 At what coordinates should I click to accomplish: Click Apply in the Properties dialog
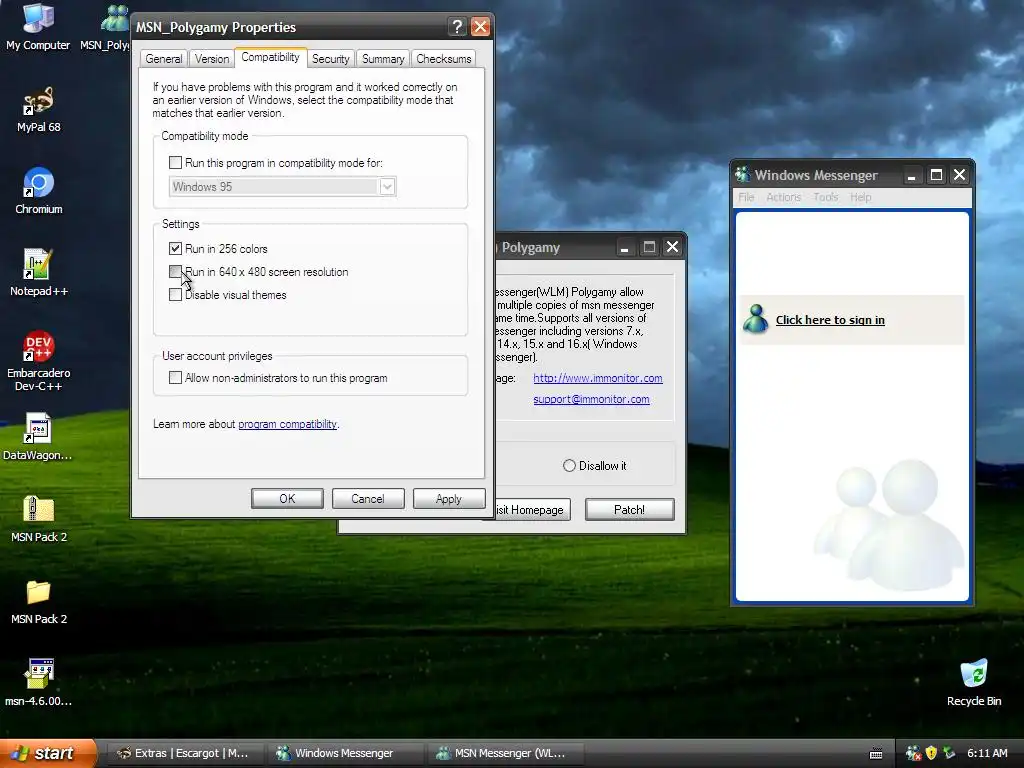point(449,499)
